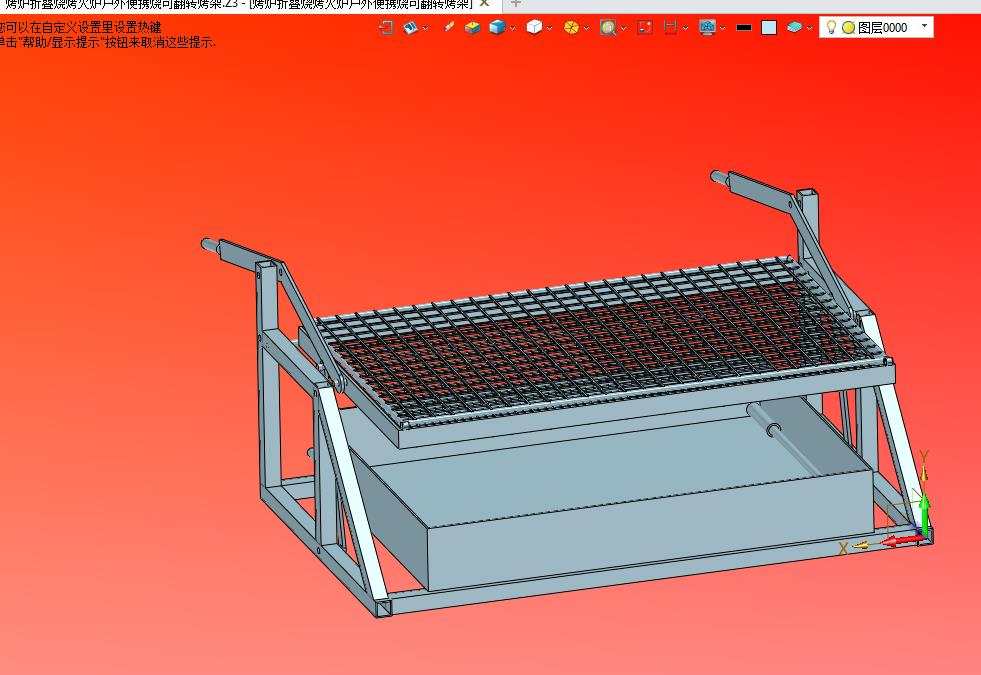Click the teal slab layer icon

[x=795, y=28]
